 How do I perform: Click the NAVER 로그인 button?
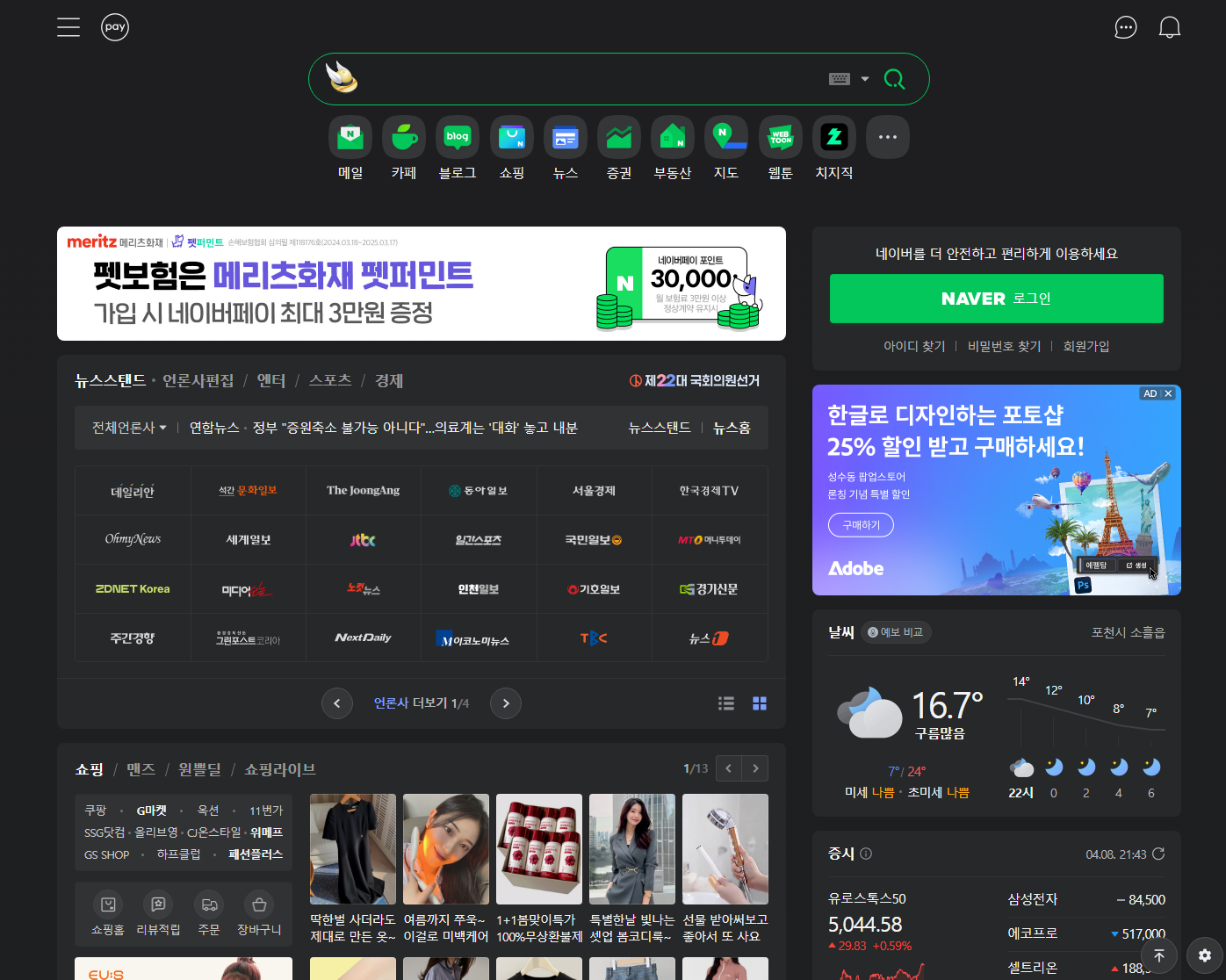click(x=997, y=299)
